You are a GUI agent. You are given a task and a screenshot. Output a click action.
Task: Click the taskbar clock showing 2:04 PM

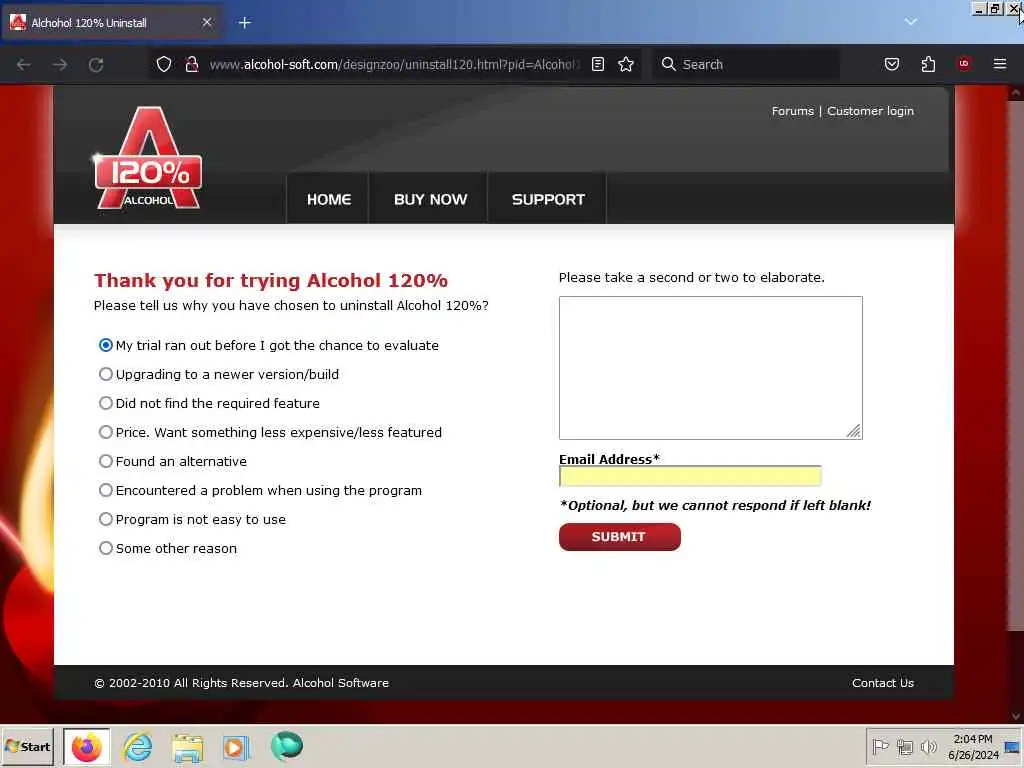point(973,746)
